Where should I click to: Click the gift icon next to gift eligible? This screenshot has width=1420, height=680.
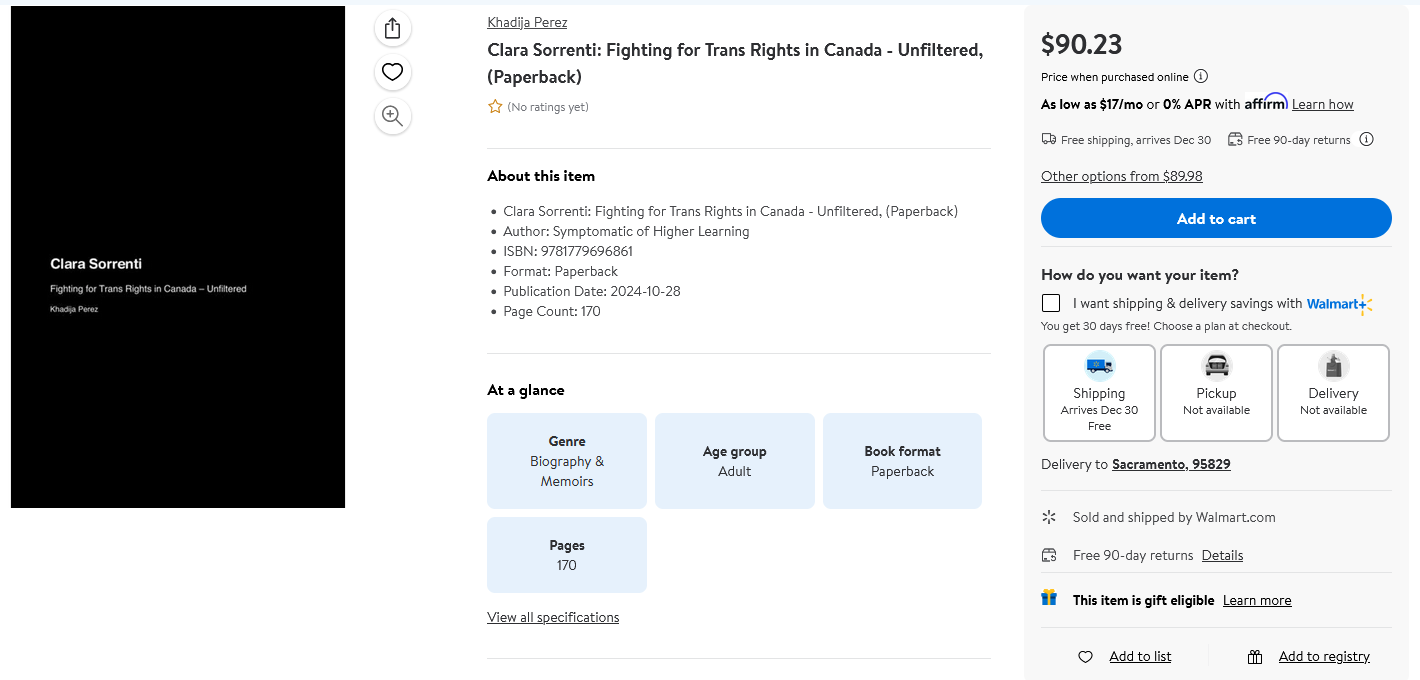tap(1049, 598)
